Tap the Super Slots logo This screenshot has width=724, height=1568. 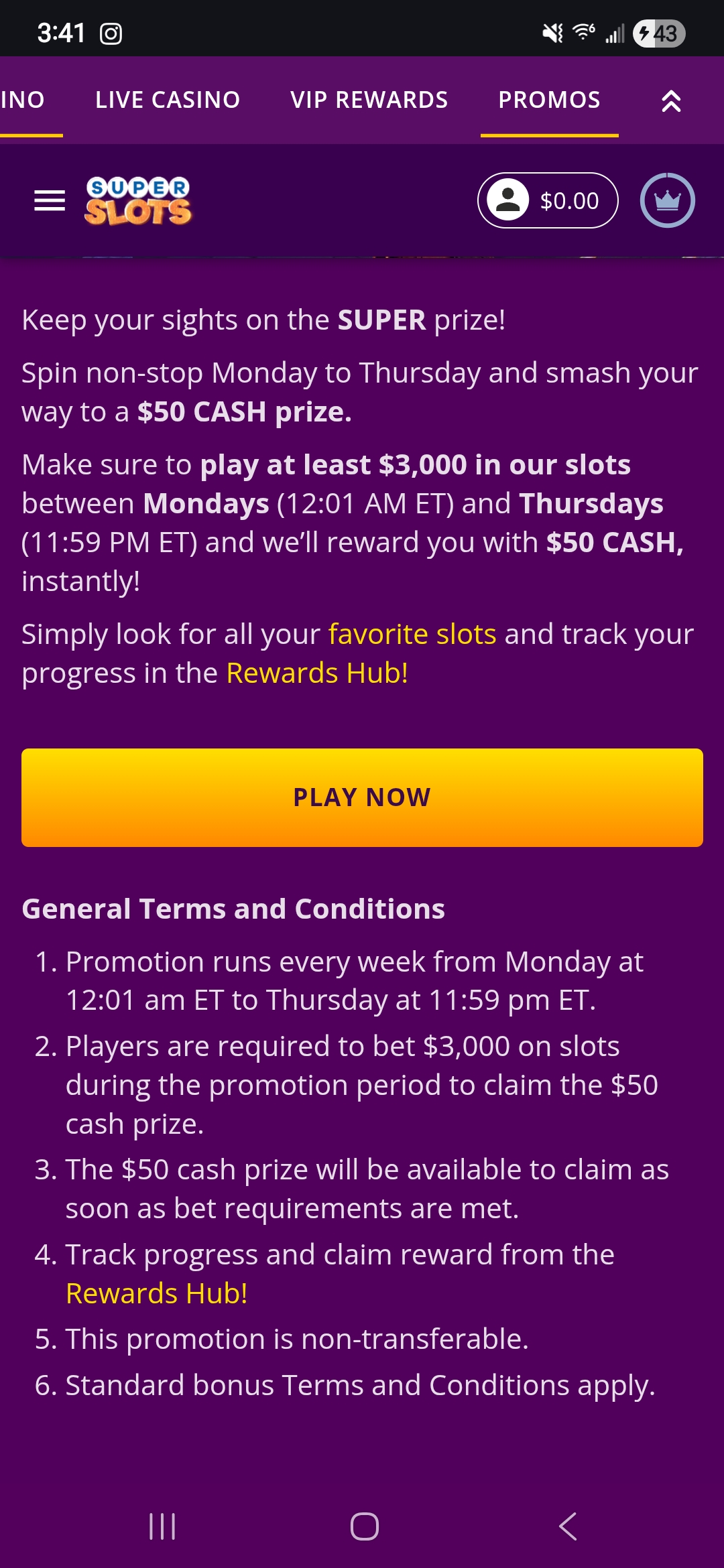pos(138,201)
